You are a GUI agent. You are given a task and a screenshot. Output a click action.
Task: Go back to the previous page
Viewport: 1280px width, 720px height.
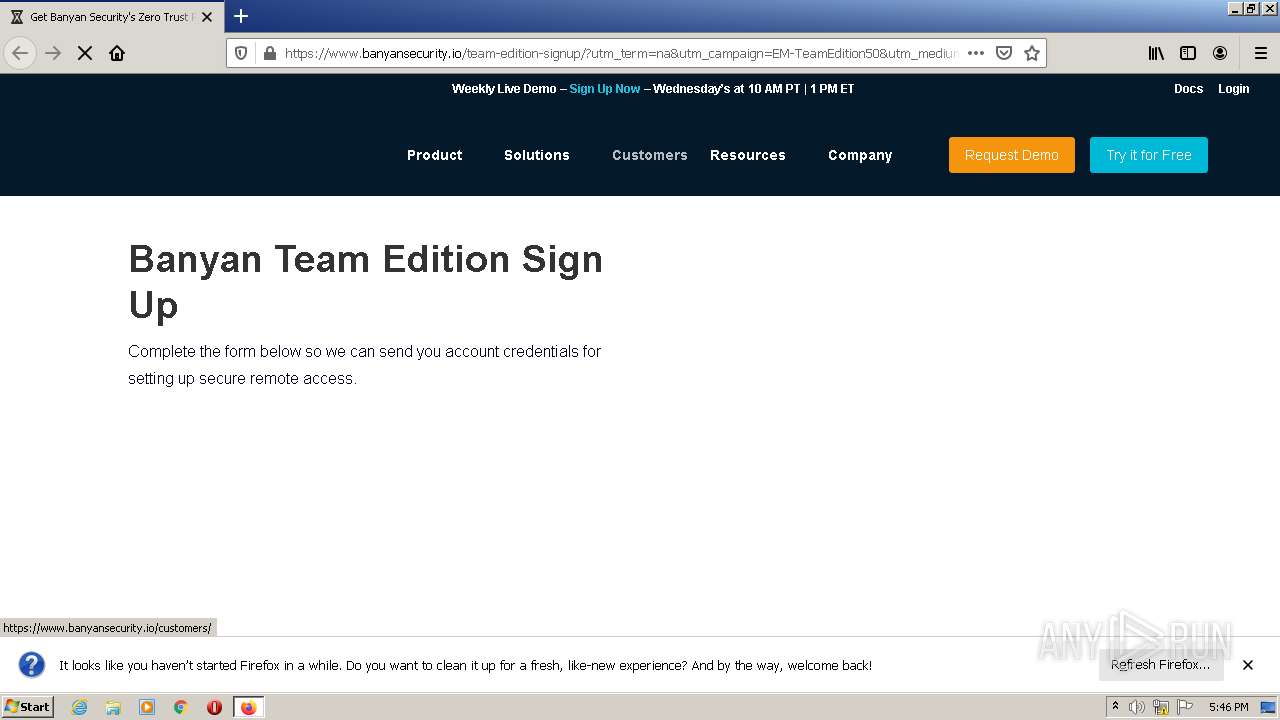click(20, 53)
